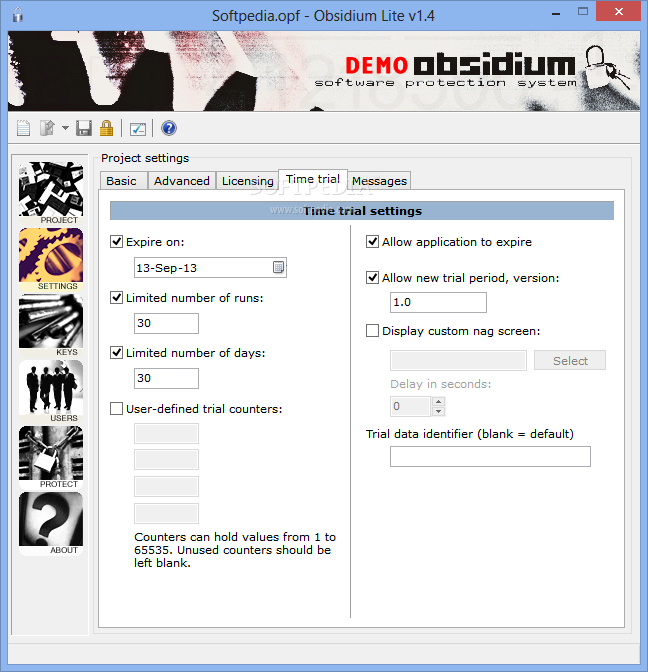The image size is (648, 672).
Task: Open the PROTECT section in the sidebar
Action: [51, 457]
